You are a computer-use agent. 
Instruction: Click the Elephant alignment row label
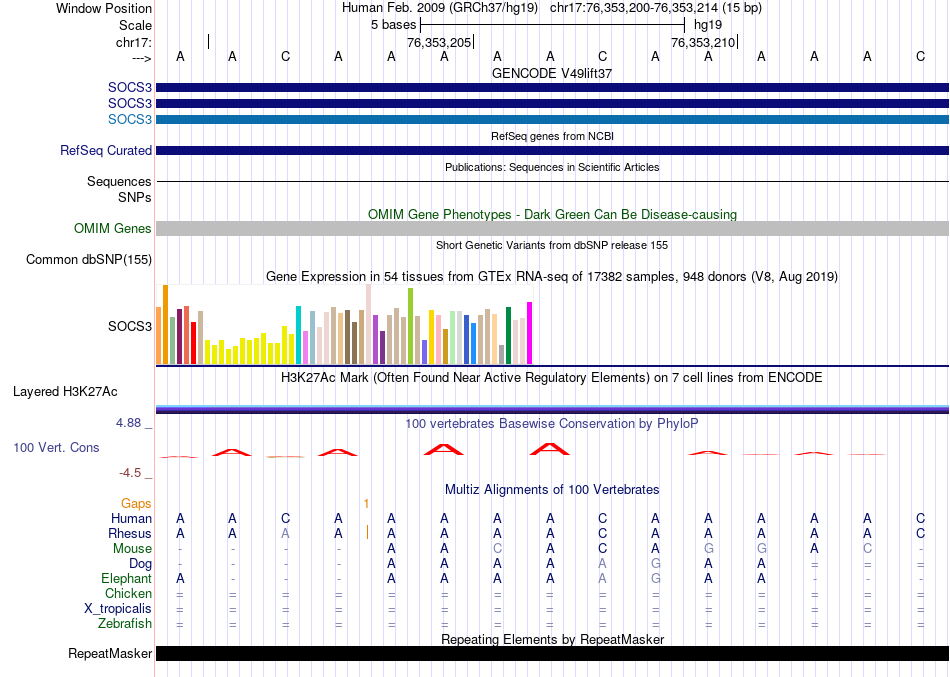(127, 579)
